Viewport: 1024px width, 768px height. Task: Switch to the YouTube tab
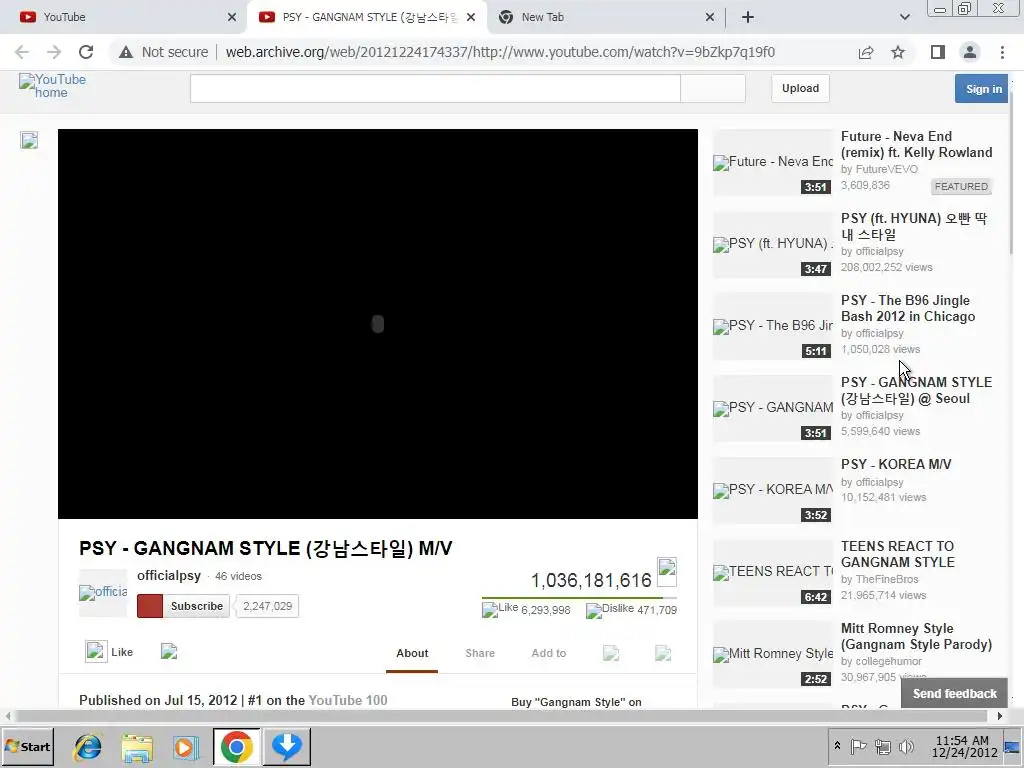pos(124,17)
